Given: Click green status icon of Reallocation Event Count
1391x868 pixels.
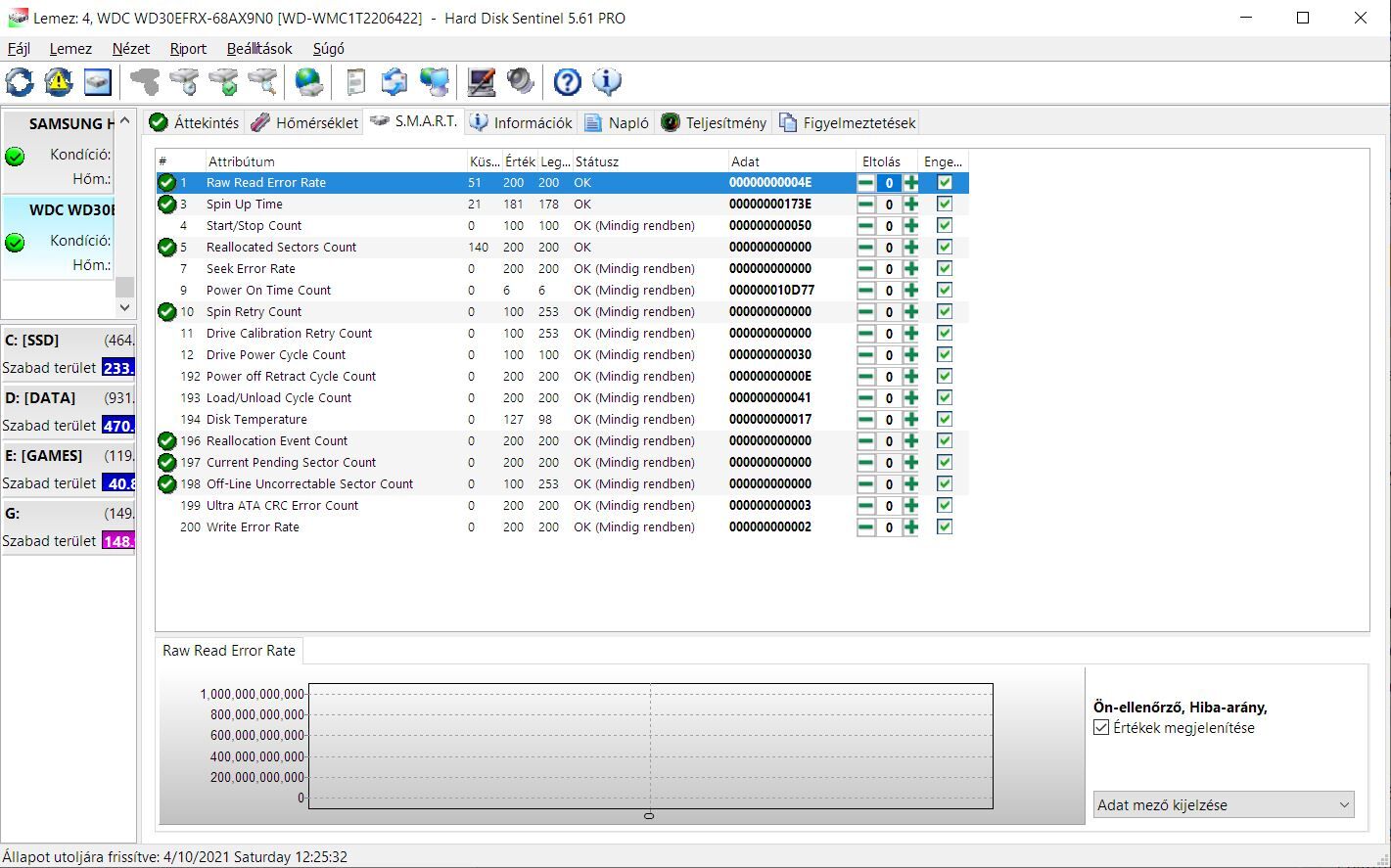Looking at the screenshot, I should click(x=167, y=441).
